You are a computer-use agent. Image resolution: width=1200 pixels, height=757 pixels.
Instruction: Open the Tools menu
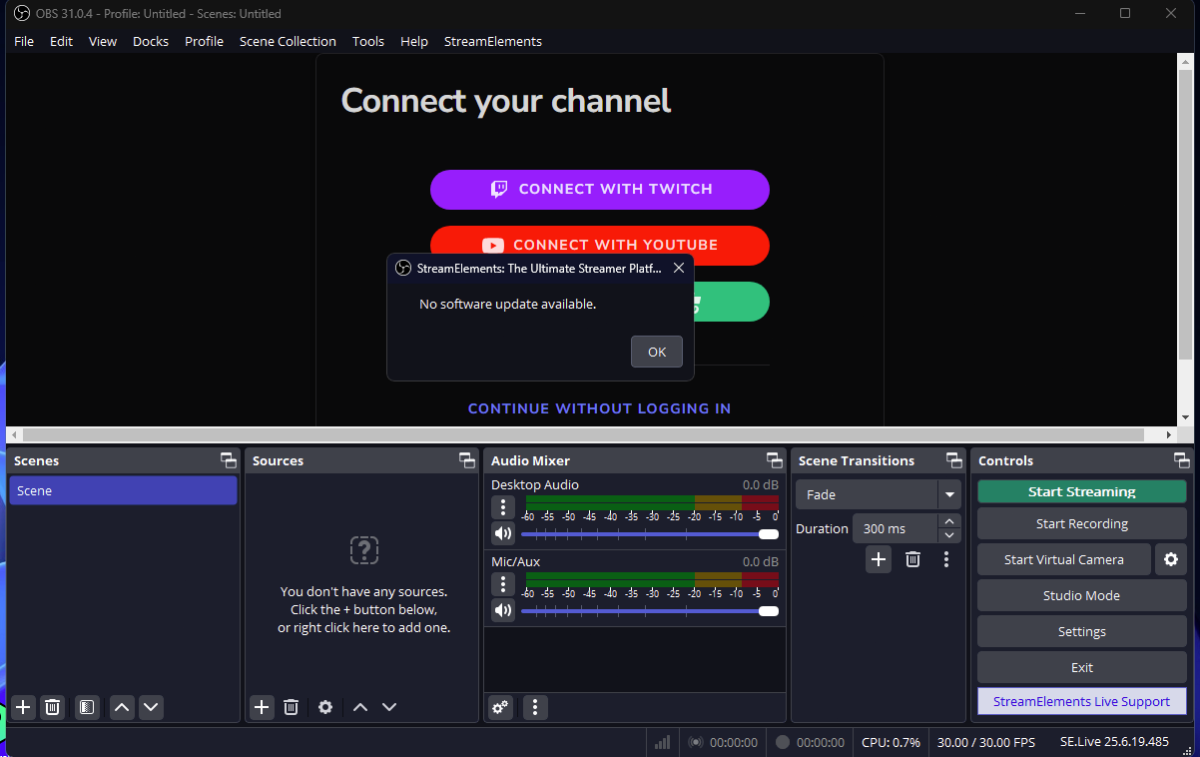[x=368, y=41]
